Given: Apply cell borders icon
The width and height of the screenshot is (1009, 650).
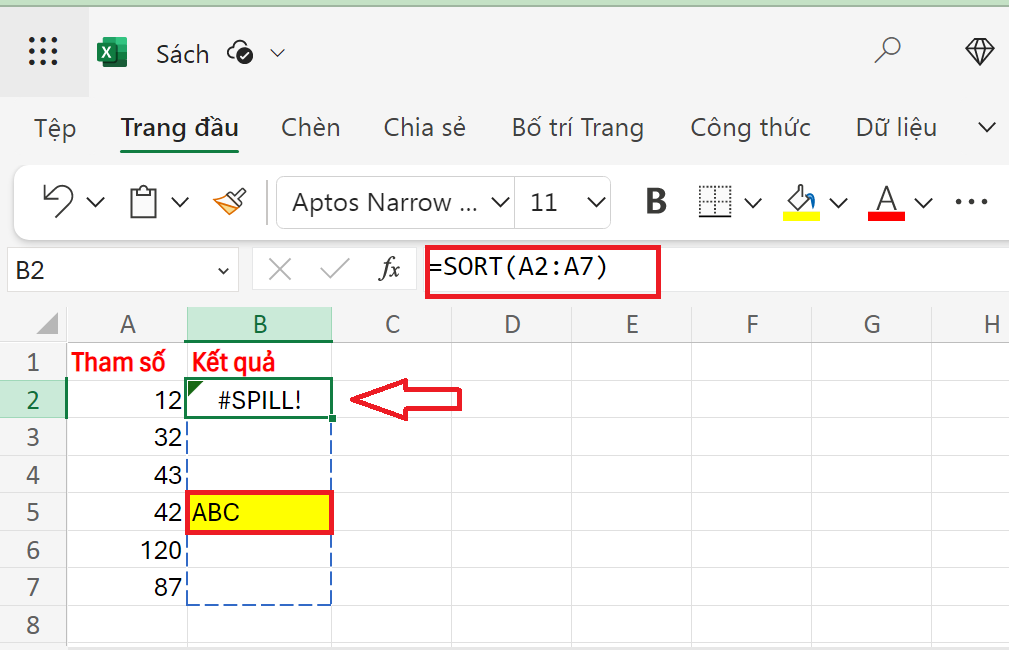Looking at the screenshot, I should (x=715, y=201).
